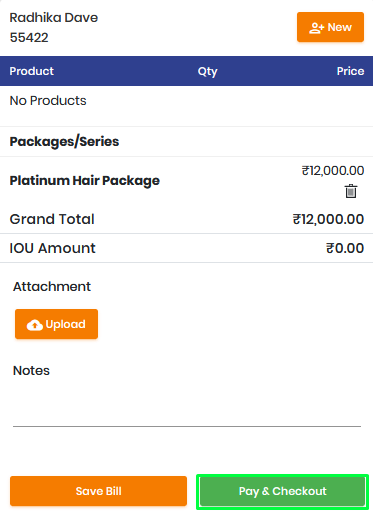Click the IOU Amount ₹0.00 value

345,248
